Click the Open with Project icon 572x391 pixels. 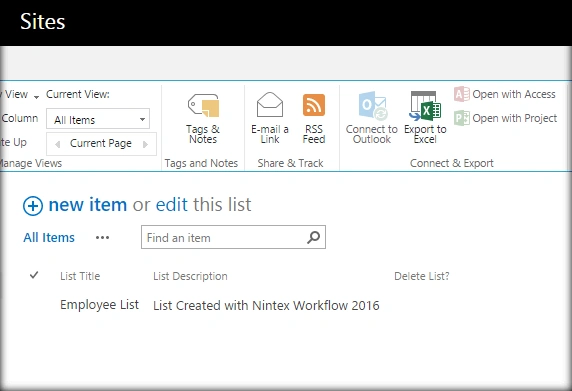[x=461, y=118]
